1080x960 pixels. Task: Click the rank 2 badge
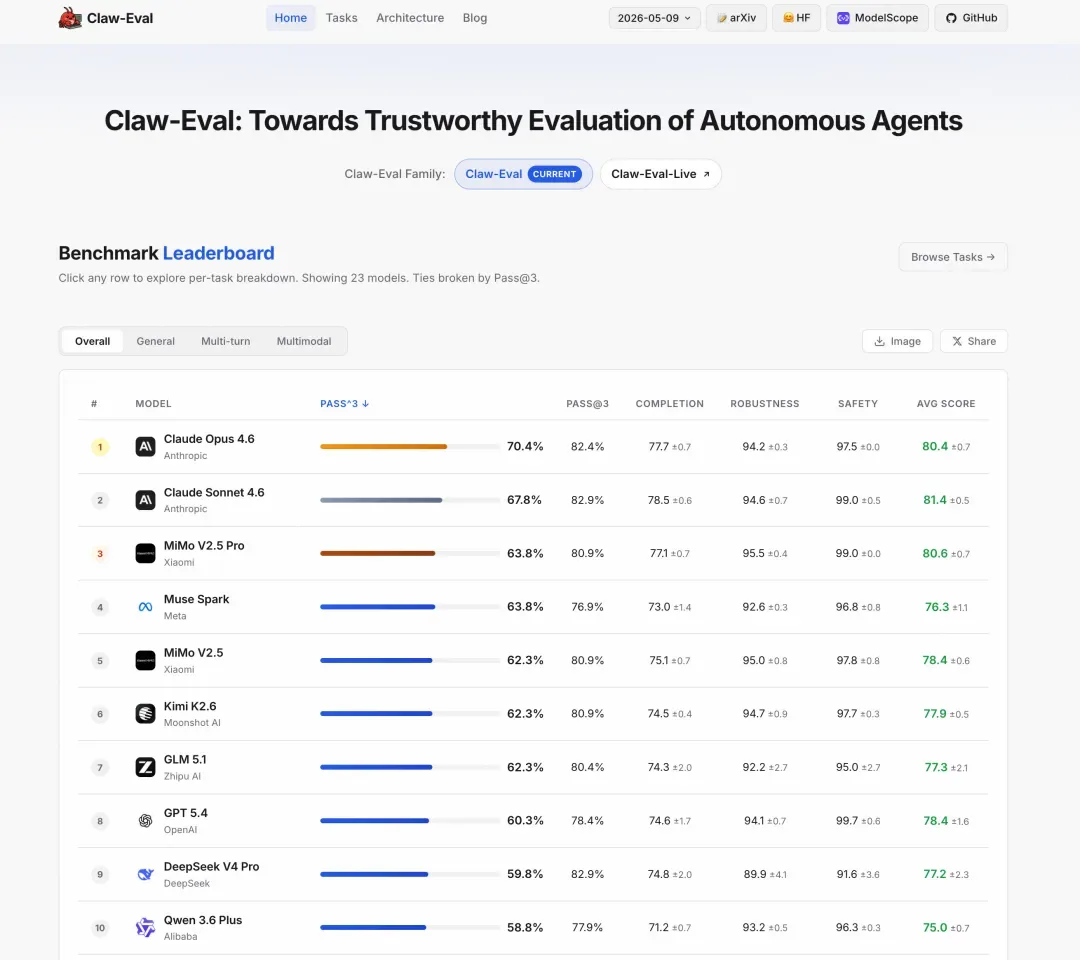click(100, 500)
